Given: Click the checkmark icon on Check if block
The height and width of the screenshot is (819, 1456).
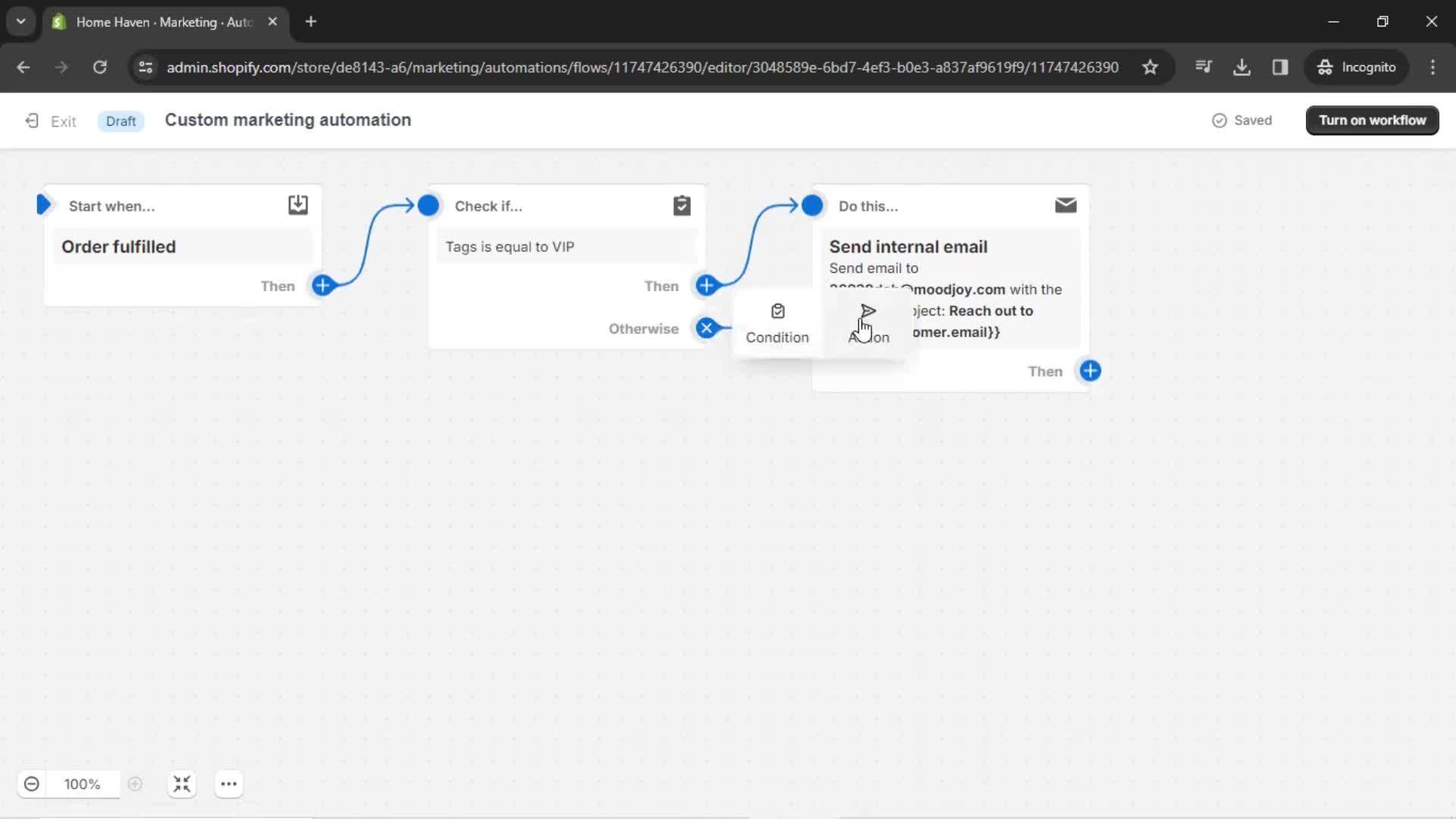Looking at the screenshot, I should pos(682,205).
